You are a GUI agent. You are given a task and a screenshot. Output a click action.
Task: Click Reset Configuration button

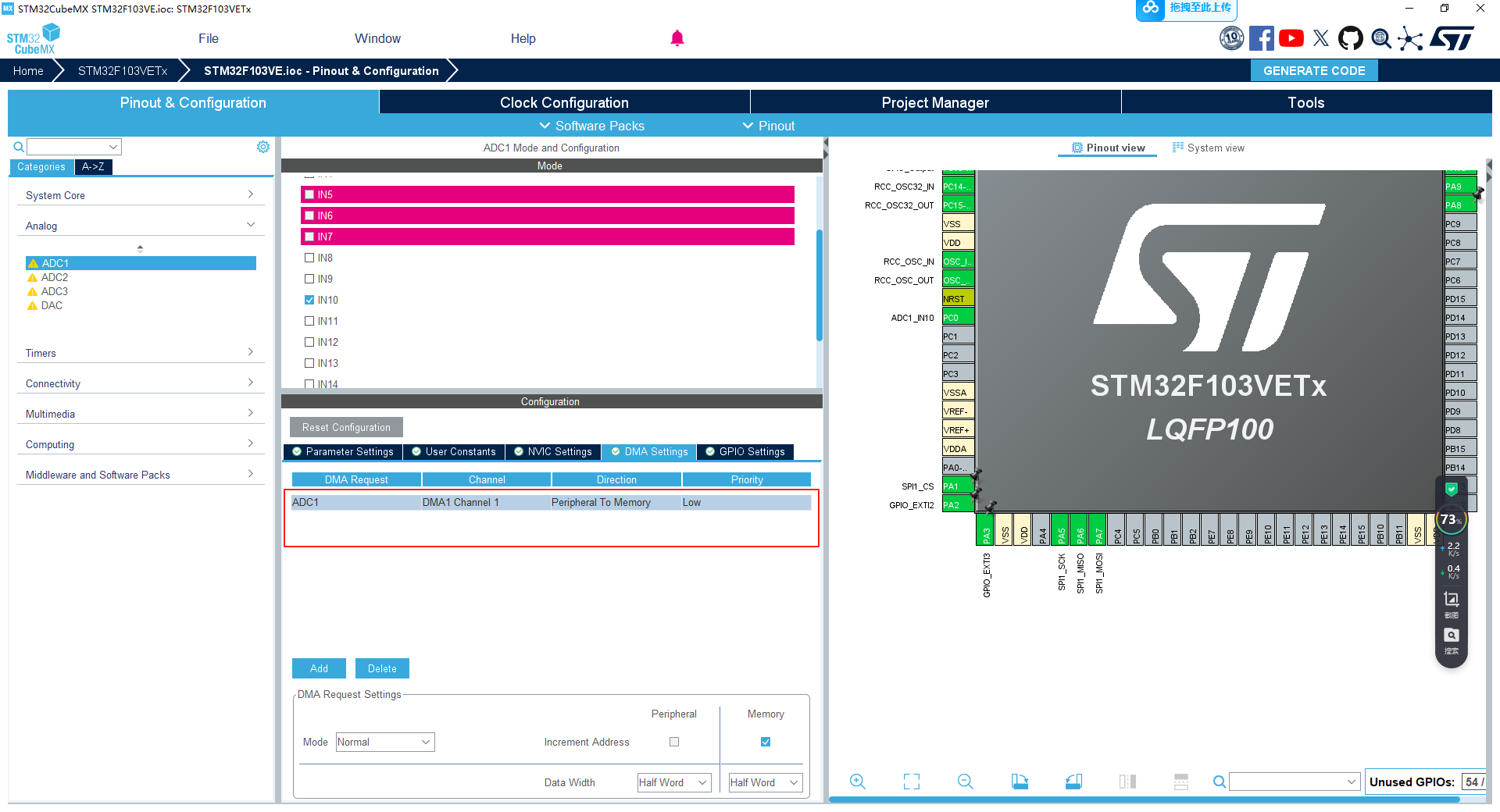click(346, 427)
